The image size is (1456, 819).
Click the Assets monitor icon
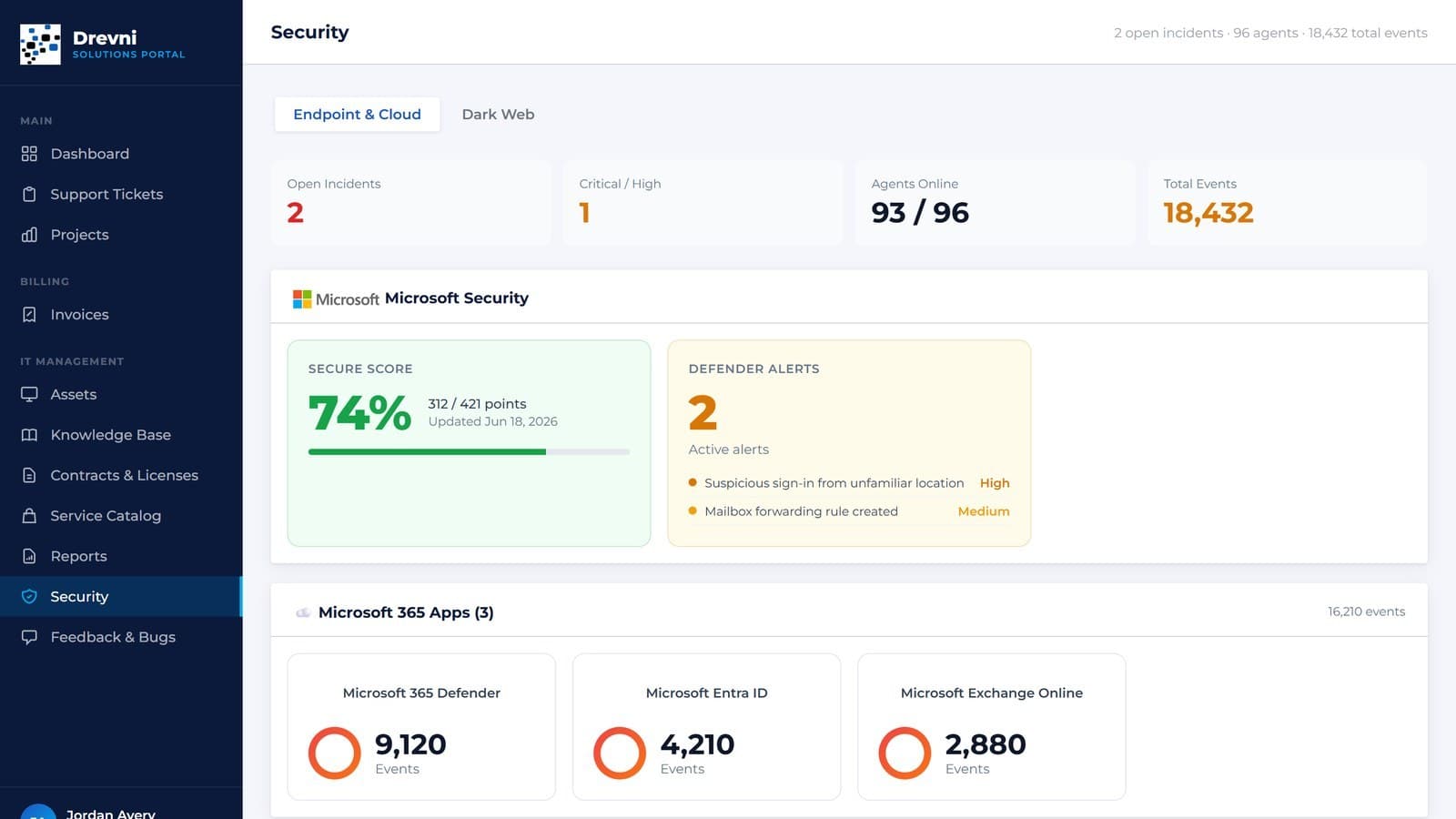click(29, 395)
